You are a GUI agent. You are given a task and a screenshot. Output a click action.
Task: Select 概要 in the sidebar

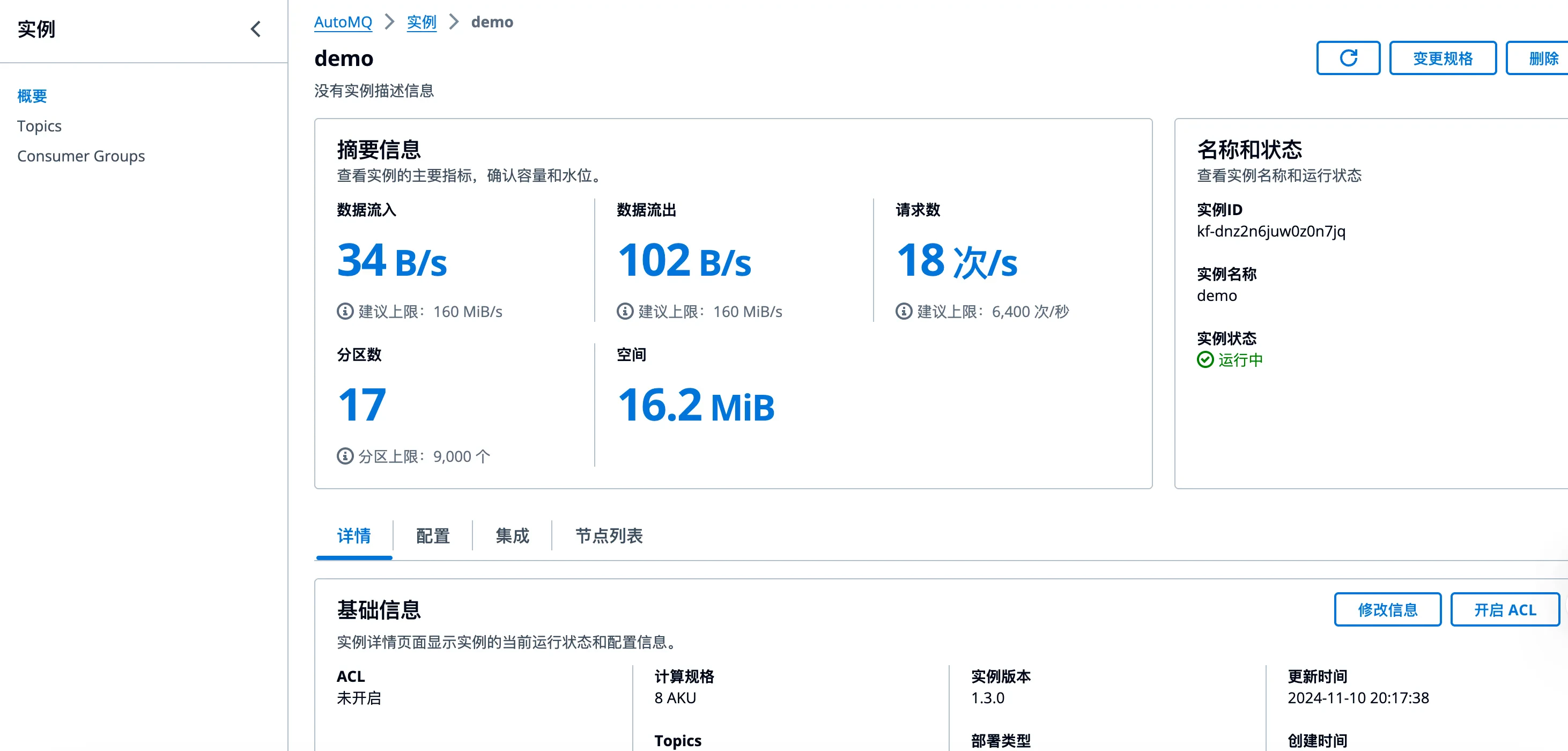click(x=32, y=95)
